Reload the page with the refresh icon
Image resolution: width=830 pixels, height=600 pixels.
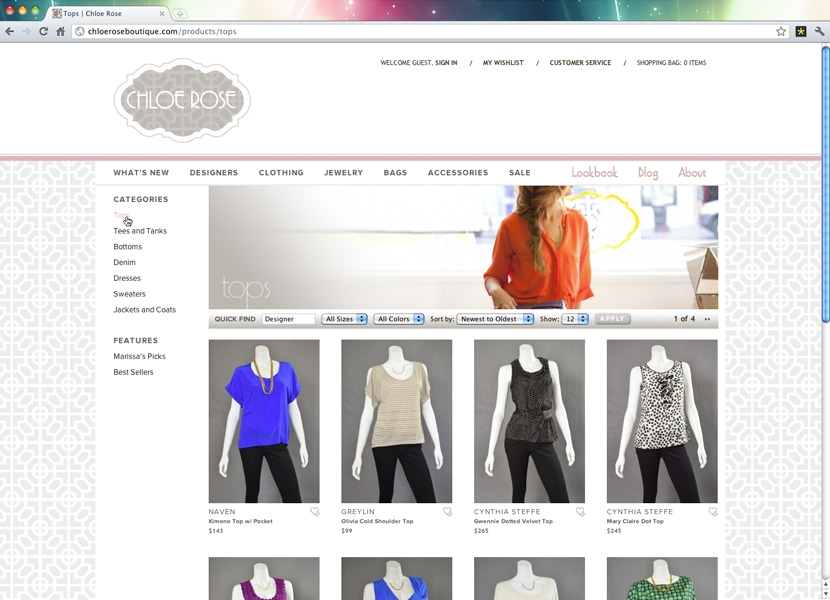pos(43,31)
